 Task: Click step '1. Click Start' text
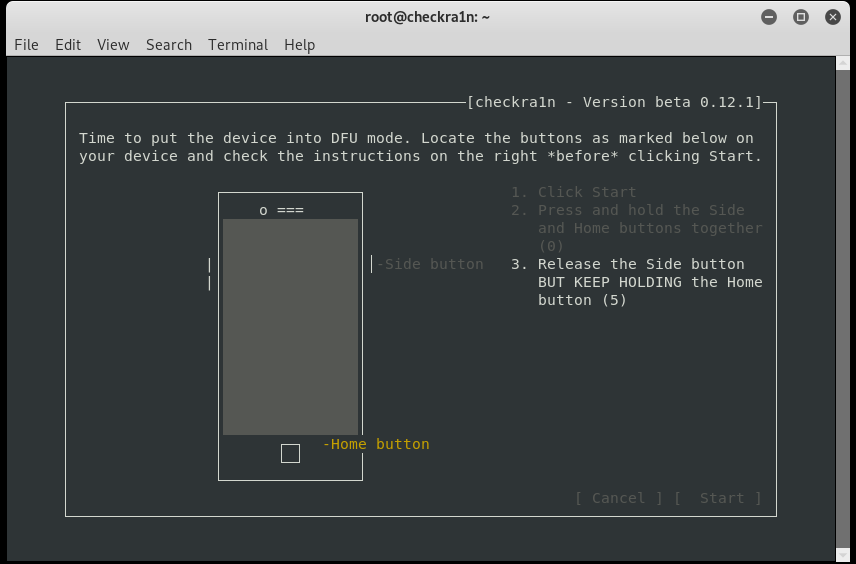(574, 192)
